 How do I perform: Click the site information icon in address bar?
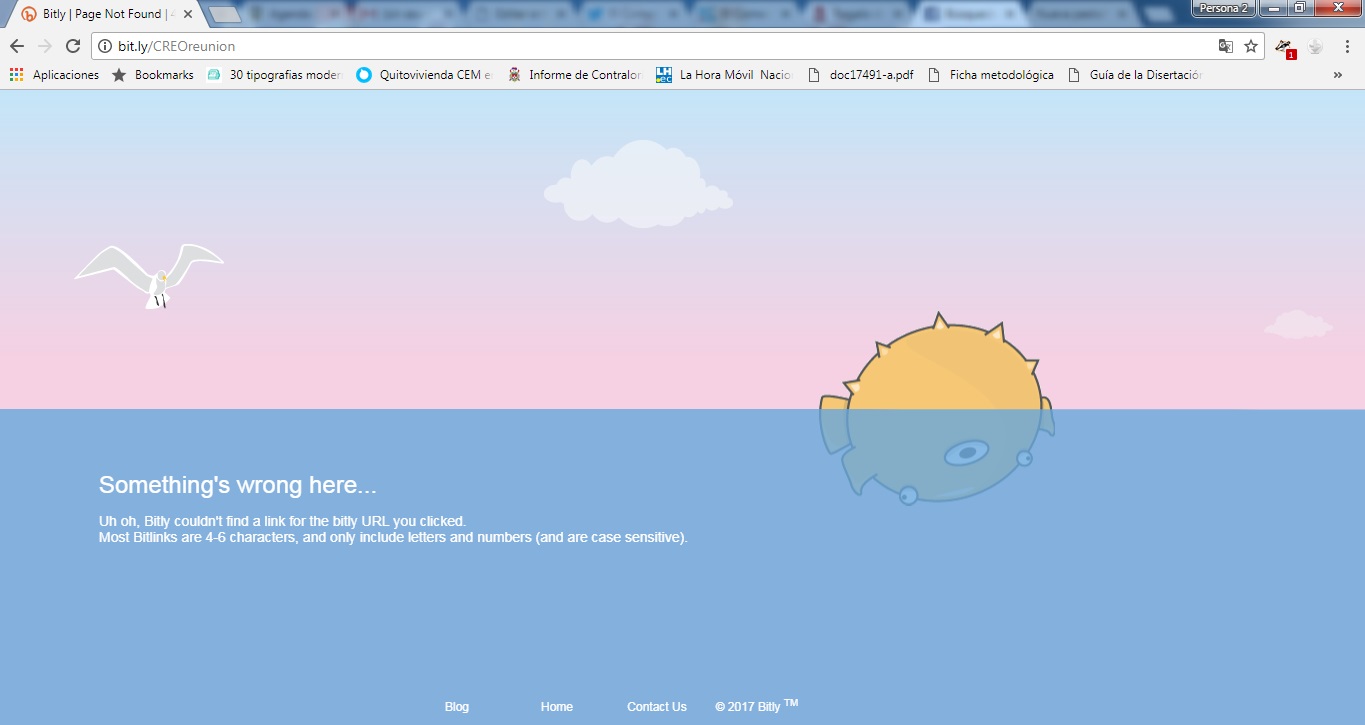(104, 46)
